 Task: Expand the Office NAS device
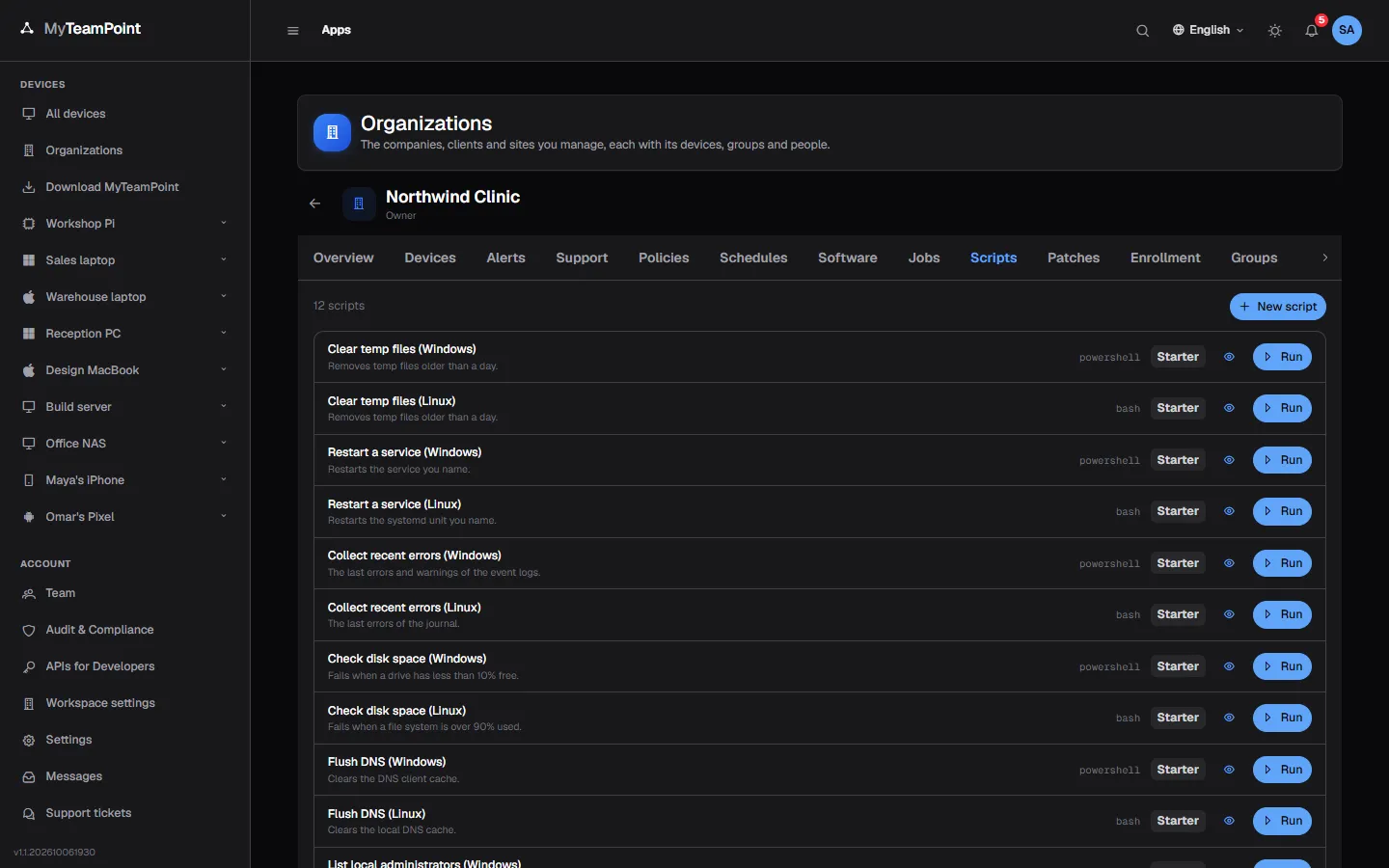click(x=223, y=443)
